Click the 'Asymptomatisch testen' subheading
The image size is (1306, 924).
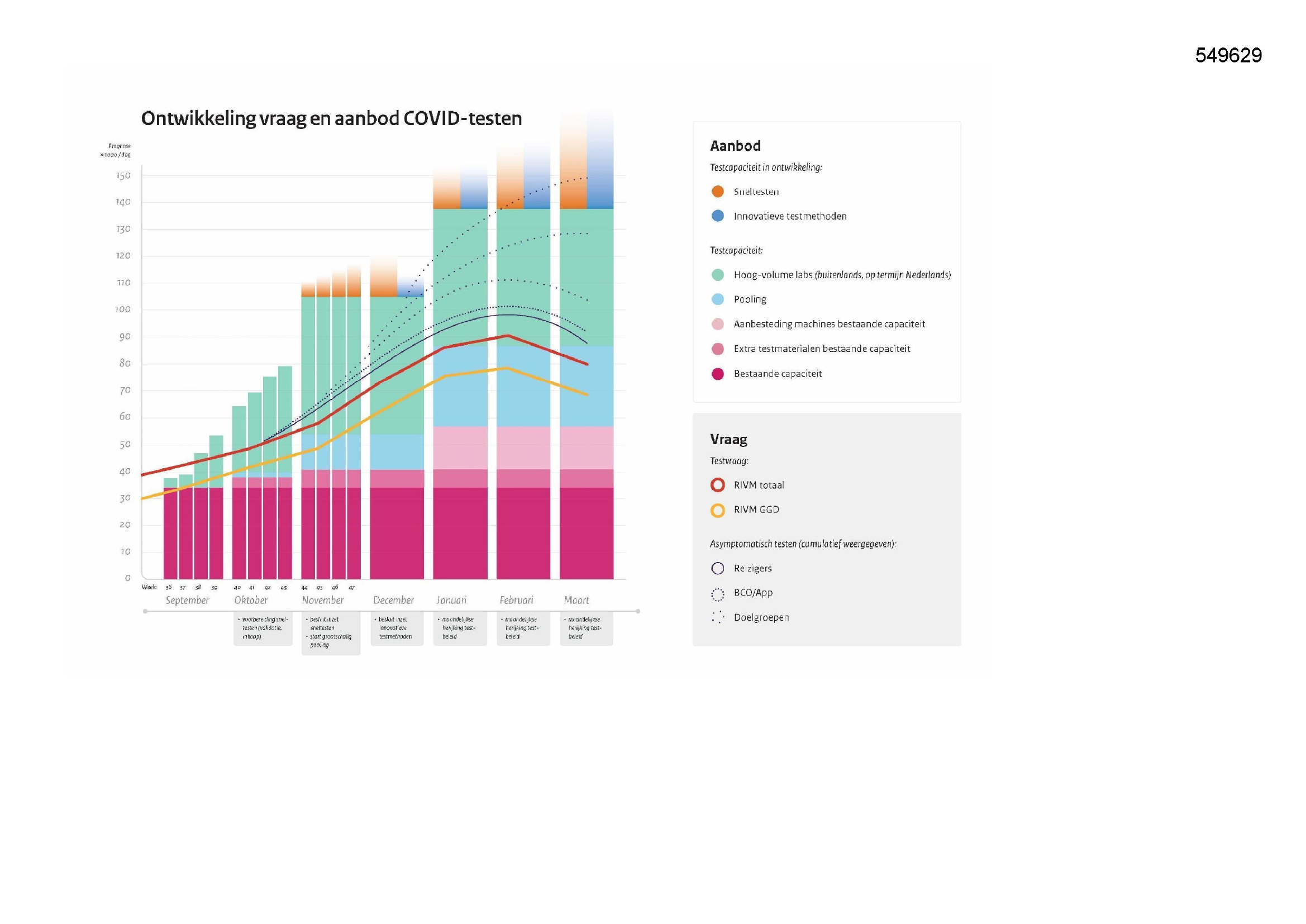(x=803, y=544)
